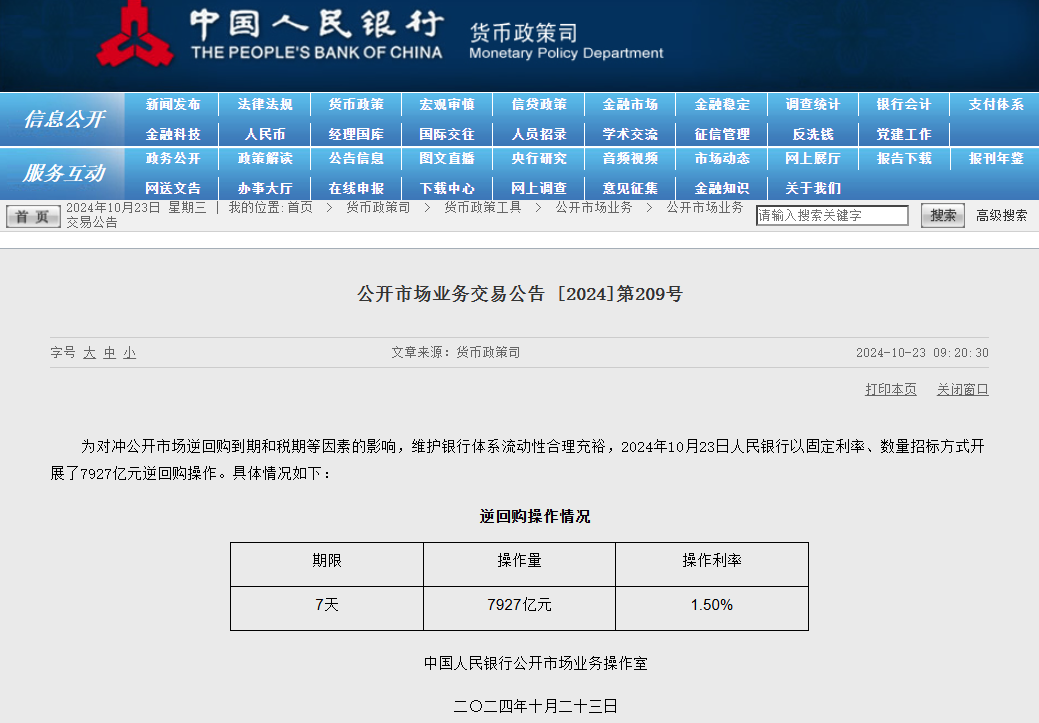Open 关于我们 about page
Image resolution: width=1039 pixels, height=723 pixels.
(x=812, y=188)
